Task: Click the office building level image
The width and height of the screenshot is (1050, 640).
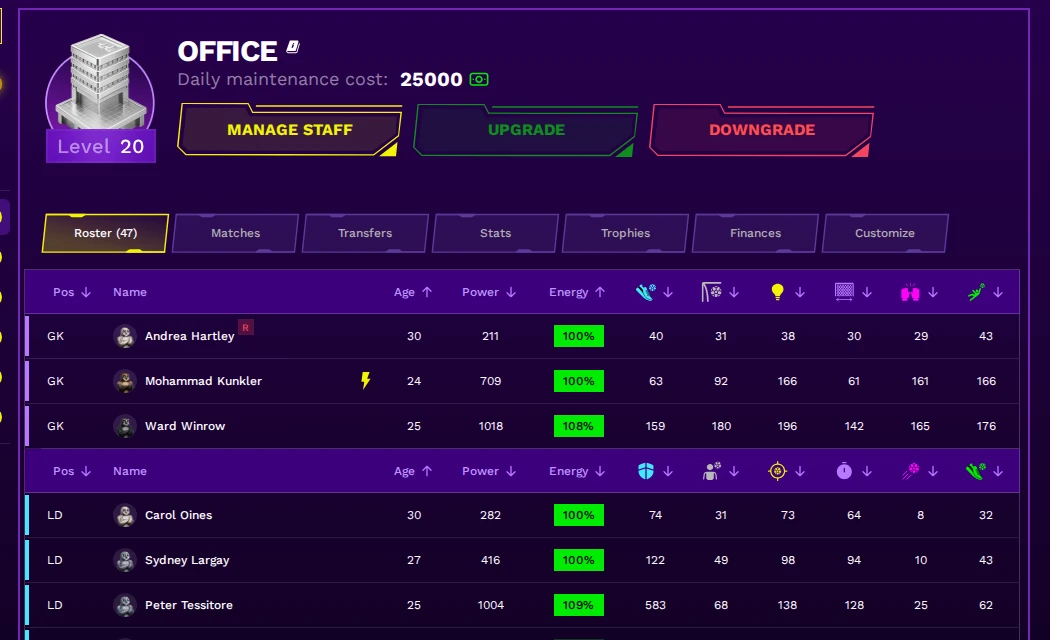Action: point(100,82)
